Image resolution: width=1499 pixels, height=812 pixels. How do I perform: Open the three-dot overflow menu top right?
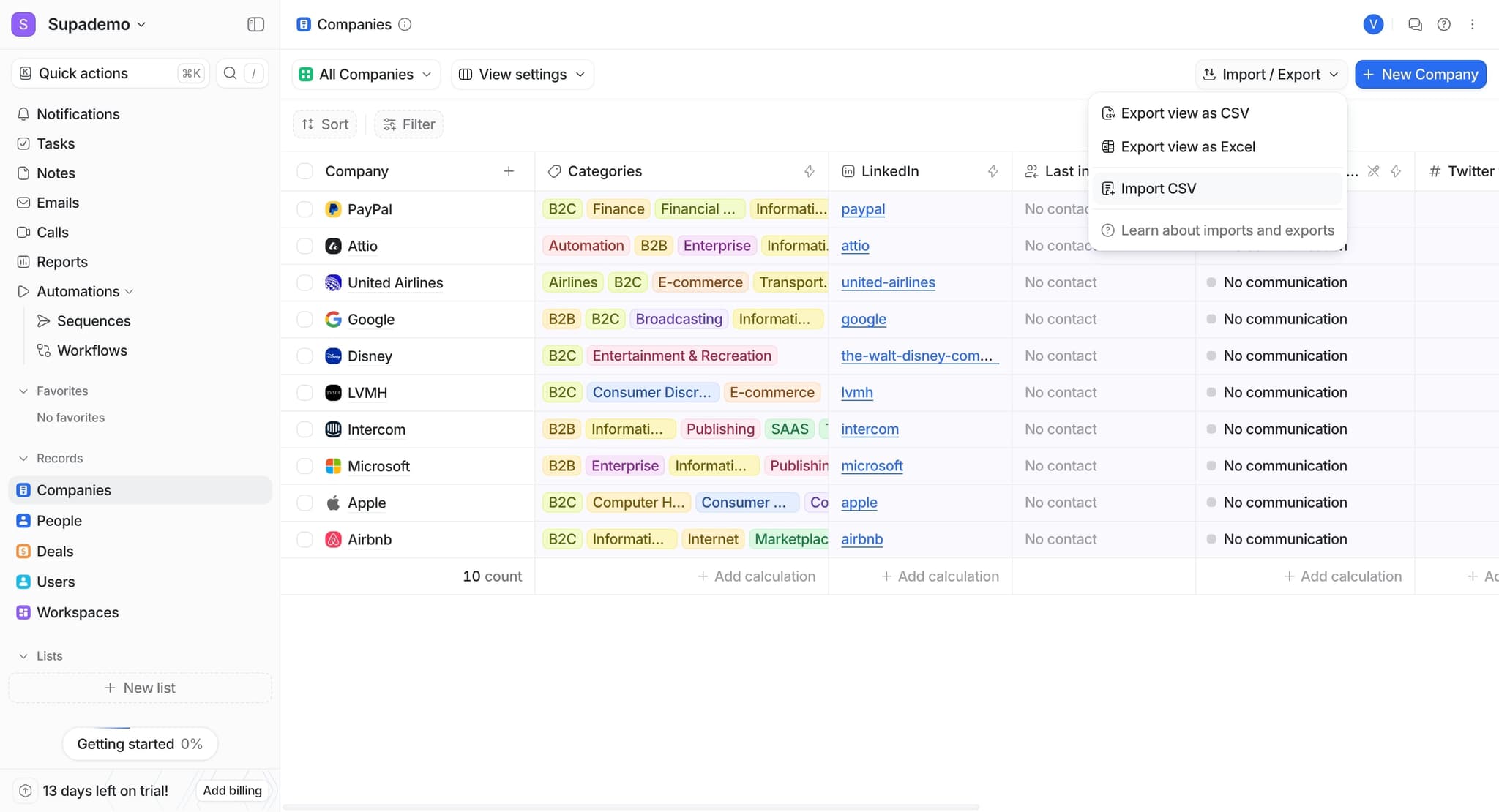coord(1471,23)
